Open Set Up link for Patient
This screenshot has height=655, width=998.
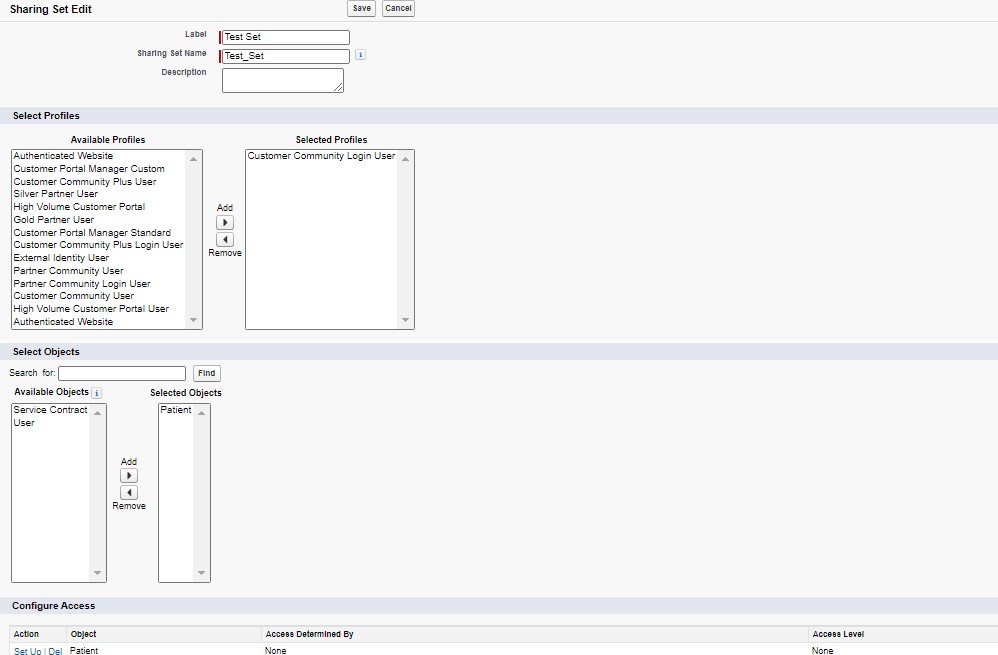pyautogui.click(x=27, y=651)
